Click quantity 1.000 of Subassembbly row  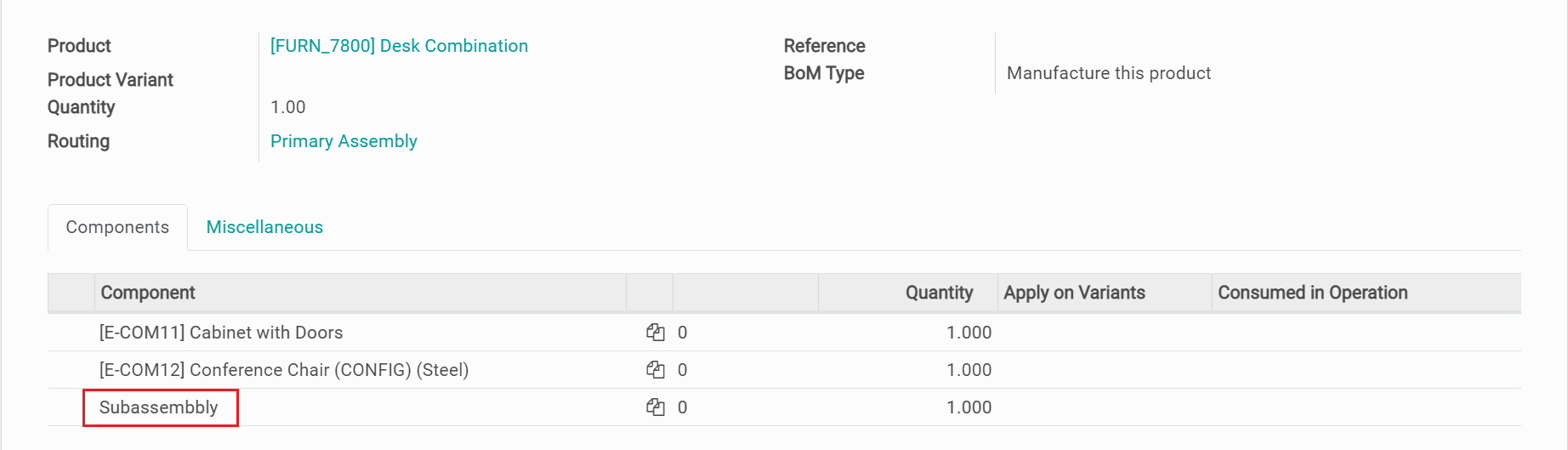969,407
